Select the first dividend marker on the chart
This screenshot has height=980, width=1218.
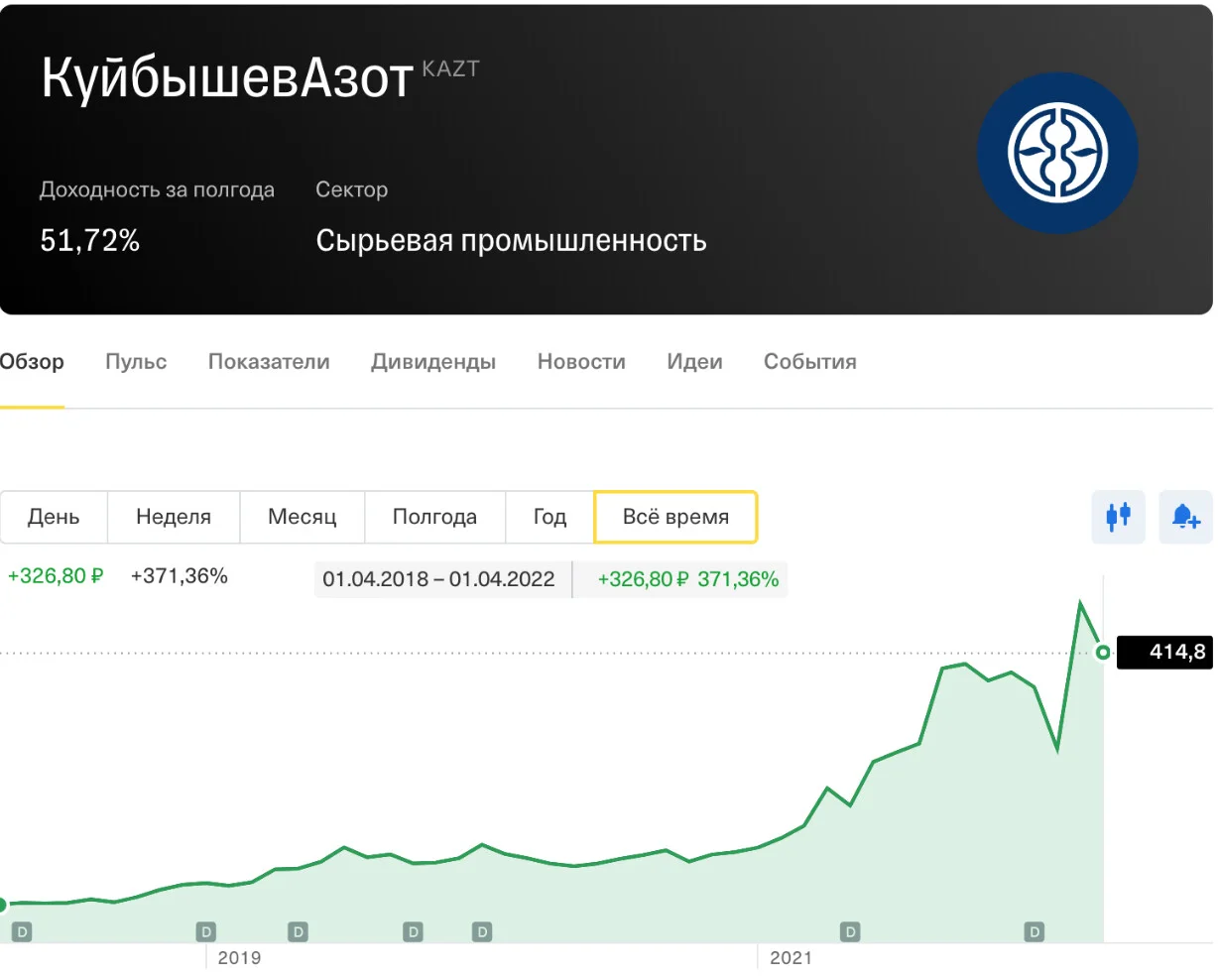coord(22,931)
